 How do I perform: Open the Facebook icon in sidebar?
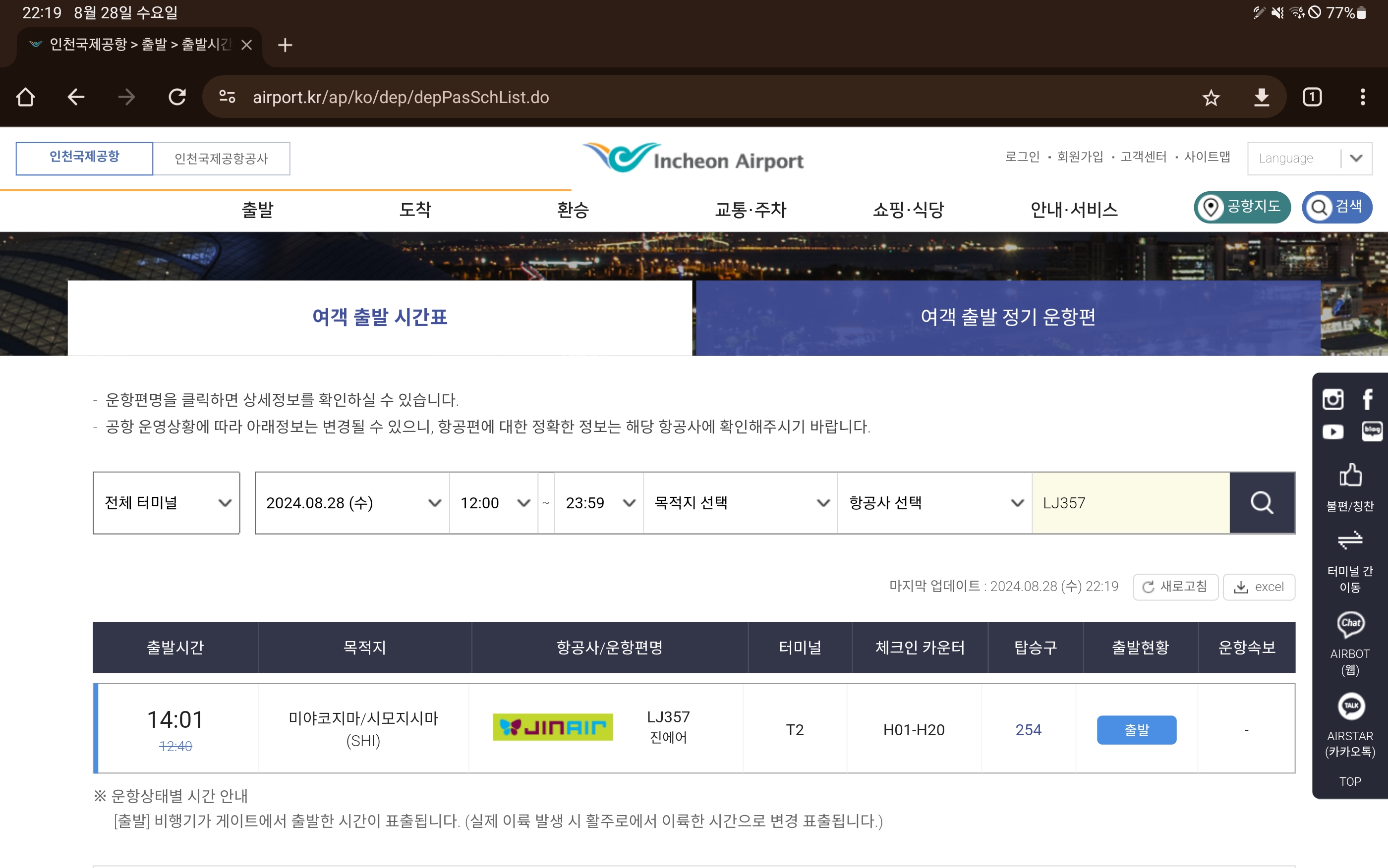pyautogui.click(x=1368, y=399)
